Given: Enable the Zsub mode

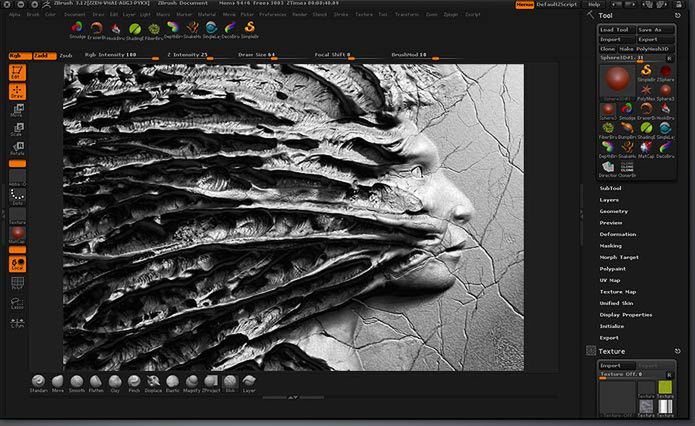Looking at the screenshot, I should click(x=66, y=56).
